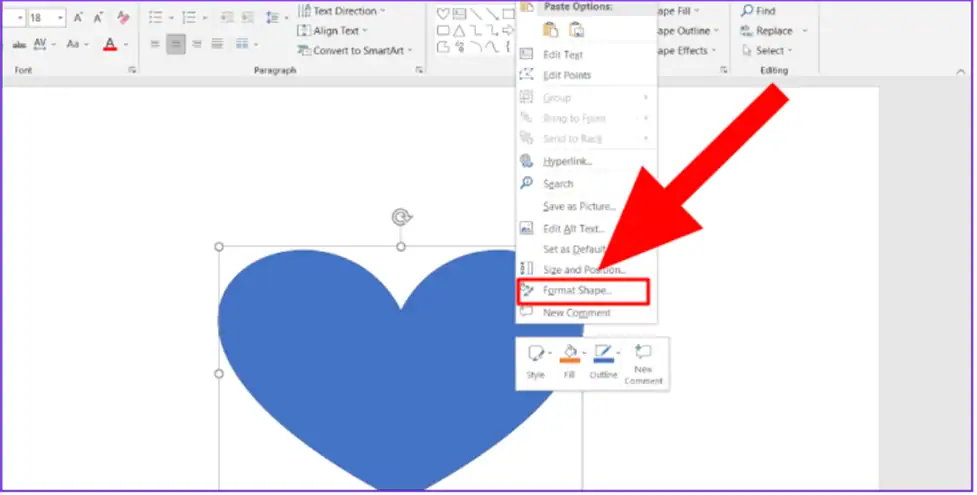Click the Bullets list icon

point(156,17)
